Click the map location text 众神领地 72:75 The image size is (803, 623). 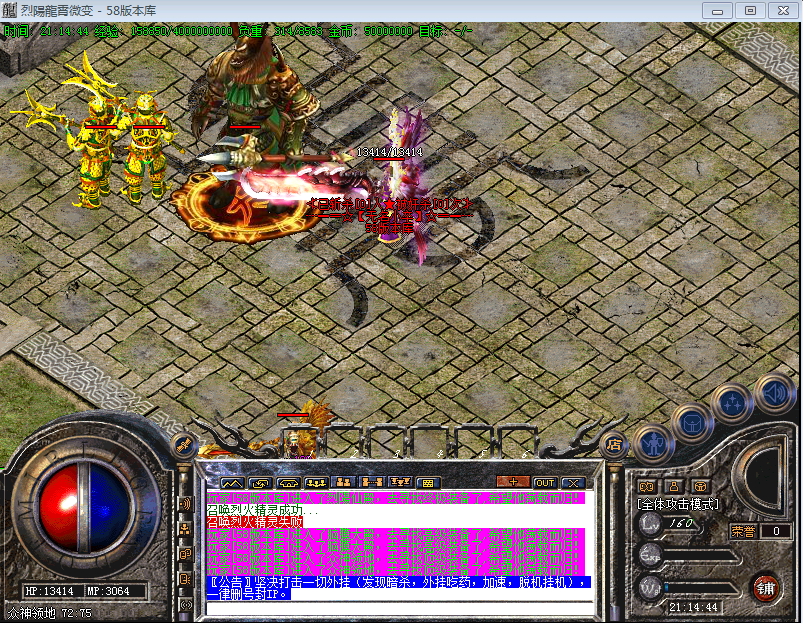[50, 613]
